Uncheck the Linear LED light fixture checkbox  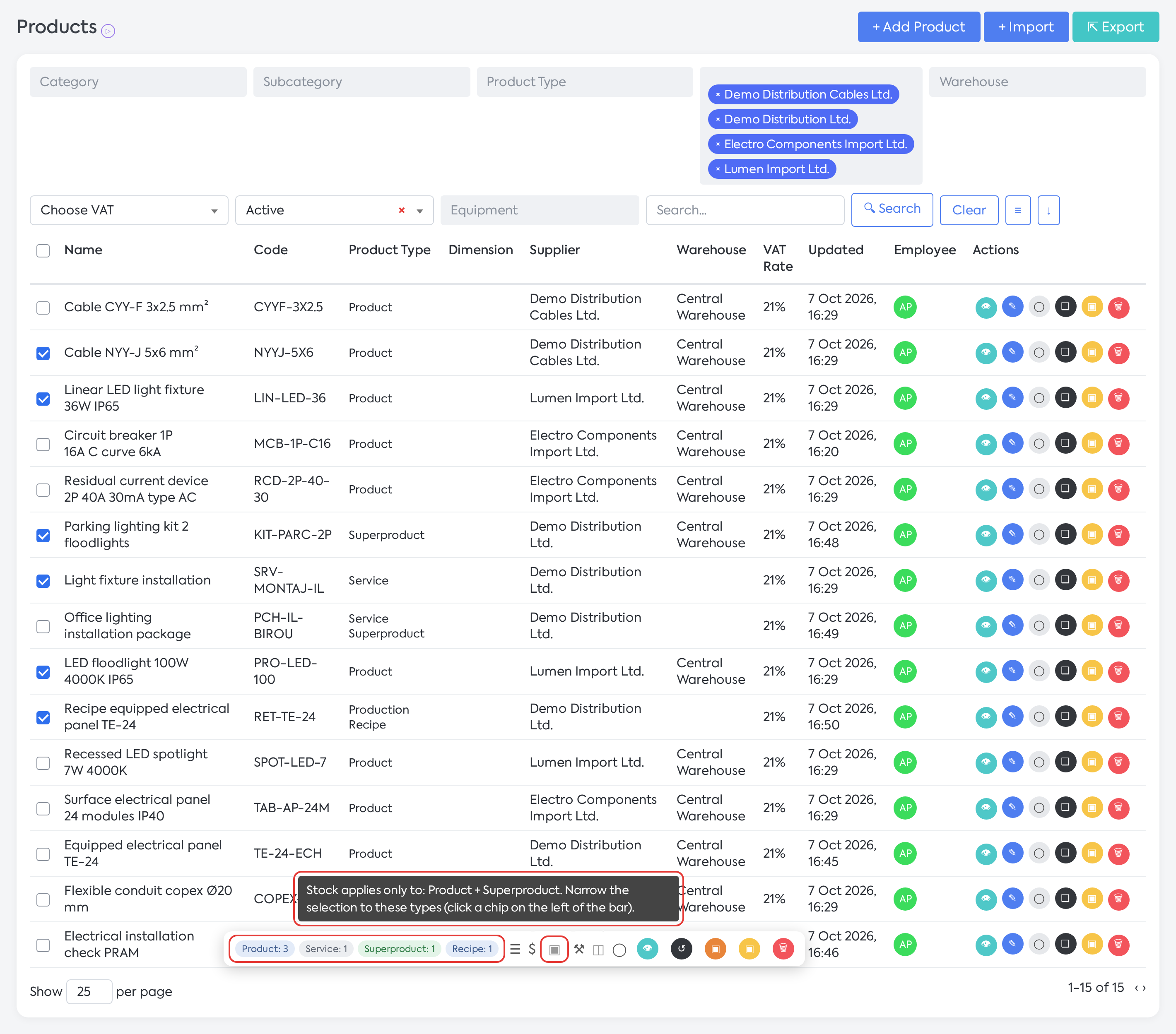43,399
